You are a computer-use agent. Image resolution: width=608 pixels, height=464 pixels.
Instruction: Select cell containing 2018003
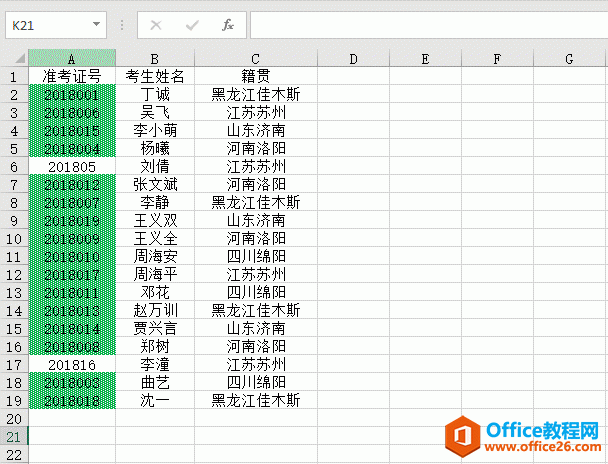pyautogui.click(x=72, y=383)
